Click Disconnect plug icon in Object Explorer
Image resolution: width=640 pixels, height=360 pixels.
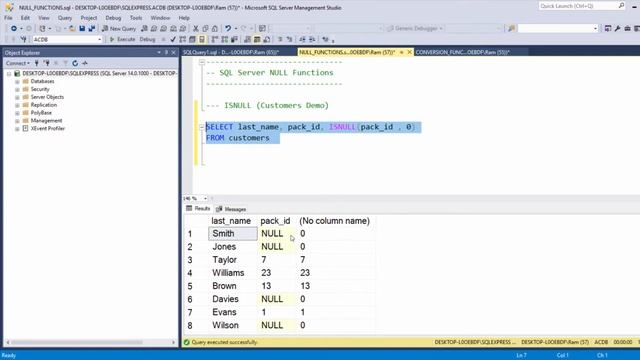pos(47,63)
